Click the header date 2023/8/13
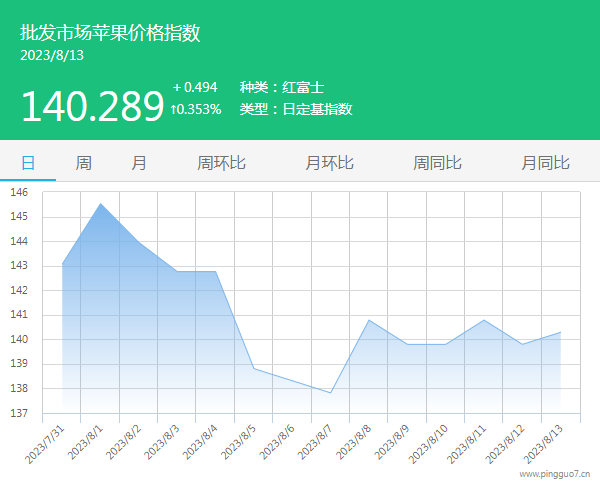The width and height of the screenshot is (600, 483). [x=52, y=56]
